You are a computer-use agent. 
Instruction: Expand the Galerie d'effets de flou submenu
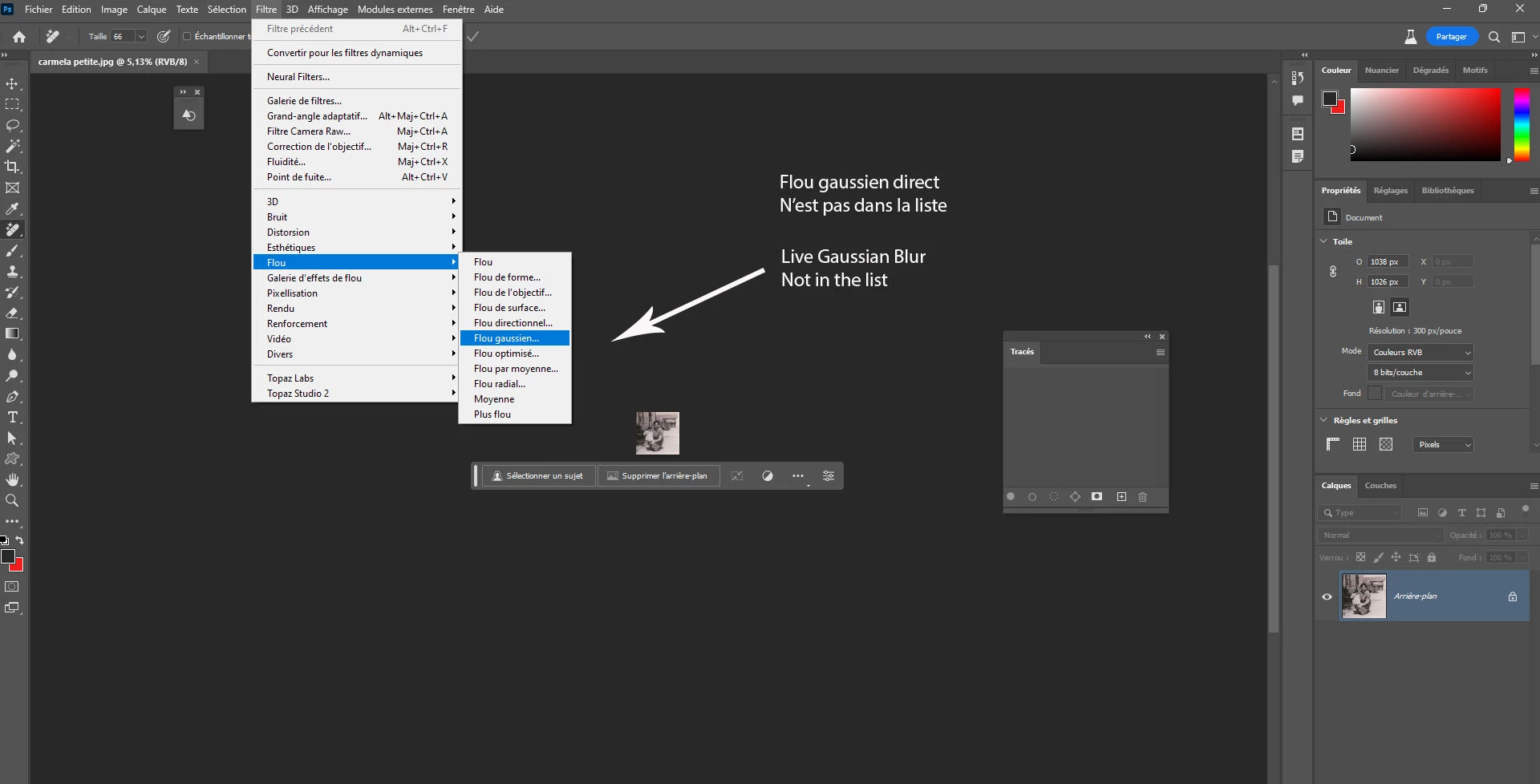pos(356,278)
